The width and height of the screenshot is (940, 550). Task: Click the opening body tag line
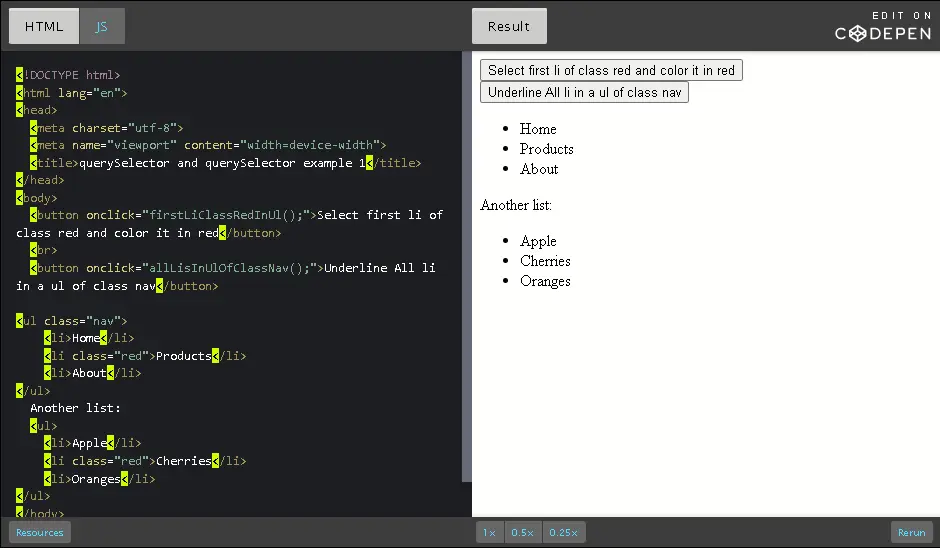(37, 198)
